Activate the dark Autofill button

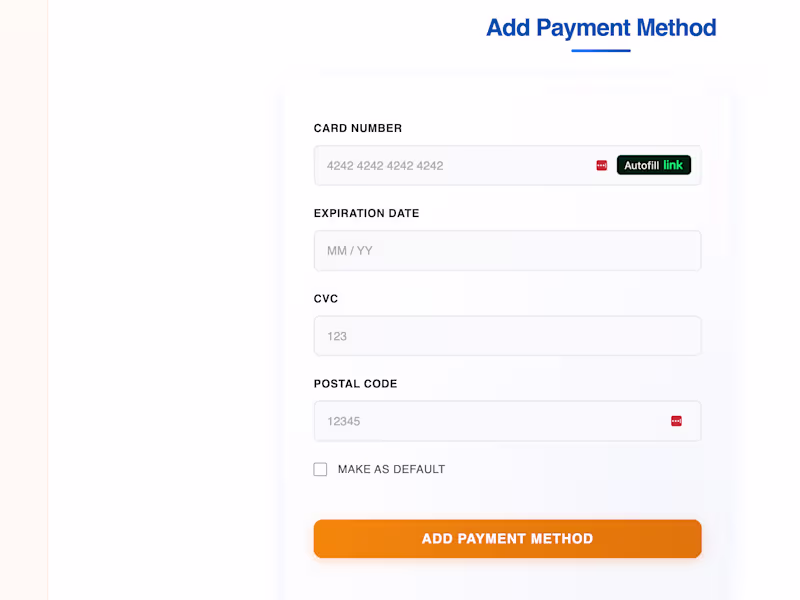coord(654,165)
